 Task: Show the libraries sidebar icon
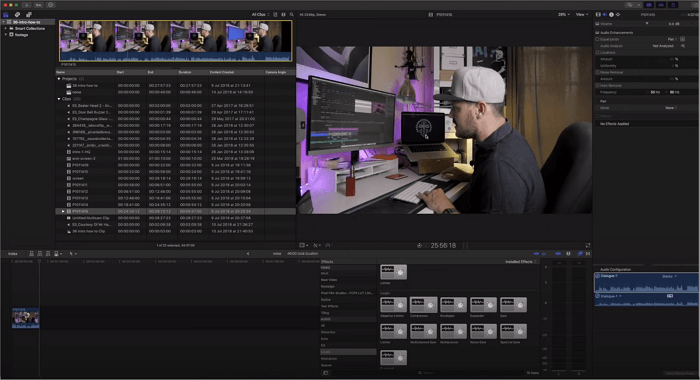point(6,15)
